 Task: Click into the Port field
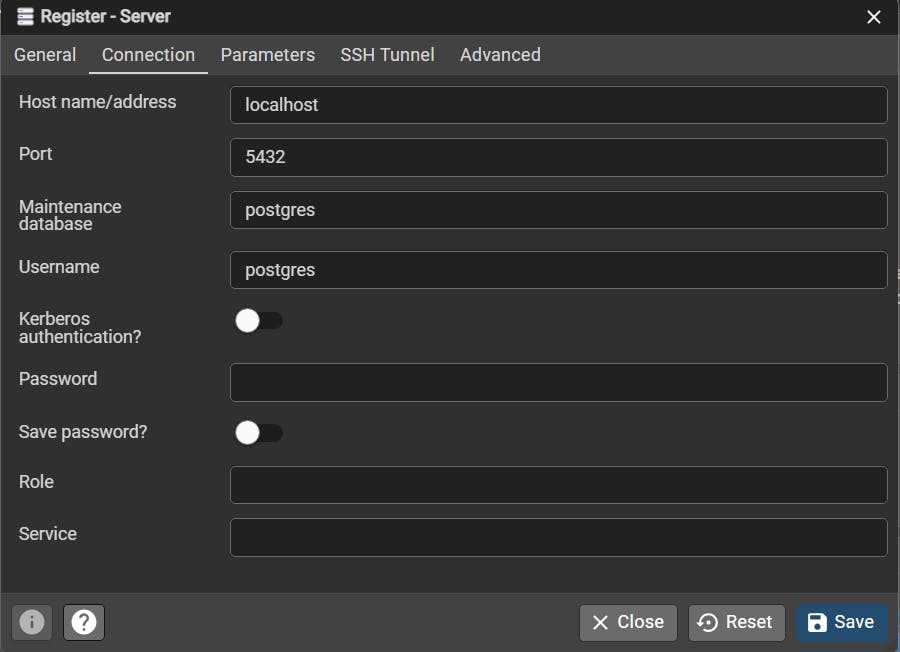point(558,157)
